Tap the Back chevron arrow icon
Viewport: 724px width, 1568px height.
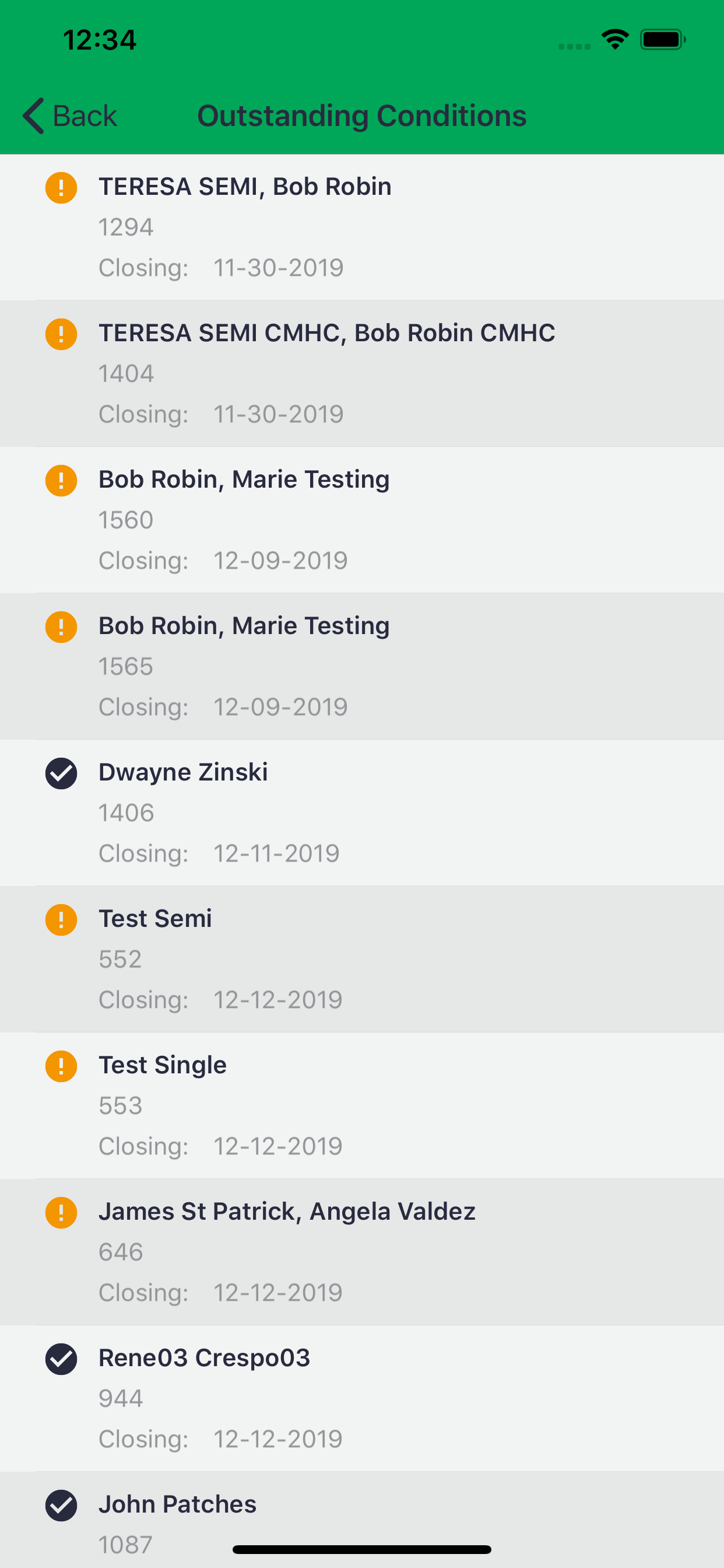33,116
